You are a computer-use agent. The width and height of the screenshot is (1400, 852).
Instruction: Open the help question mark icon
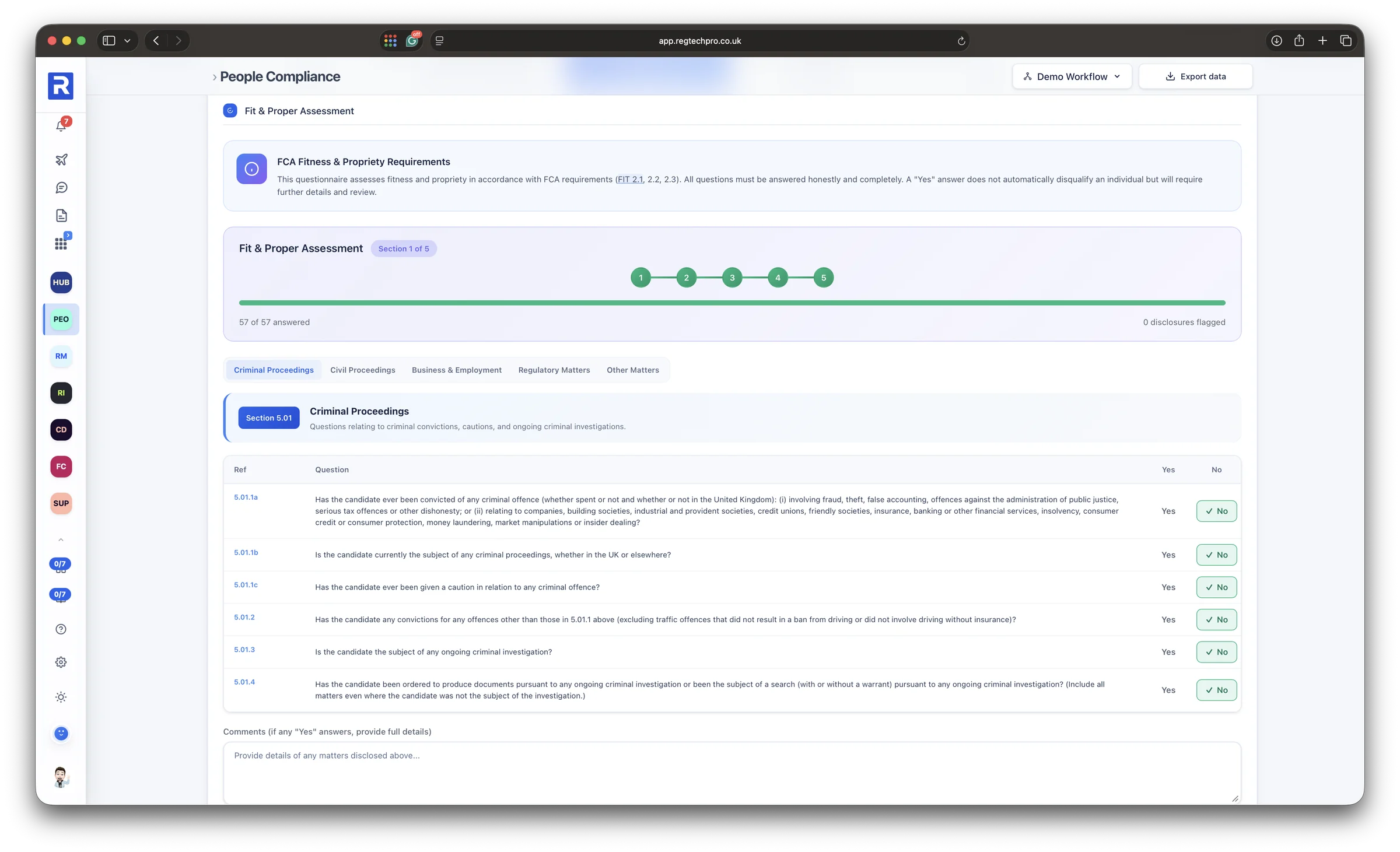click(61, 629)
